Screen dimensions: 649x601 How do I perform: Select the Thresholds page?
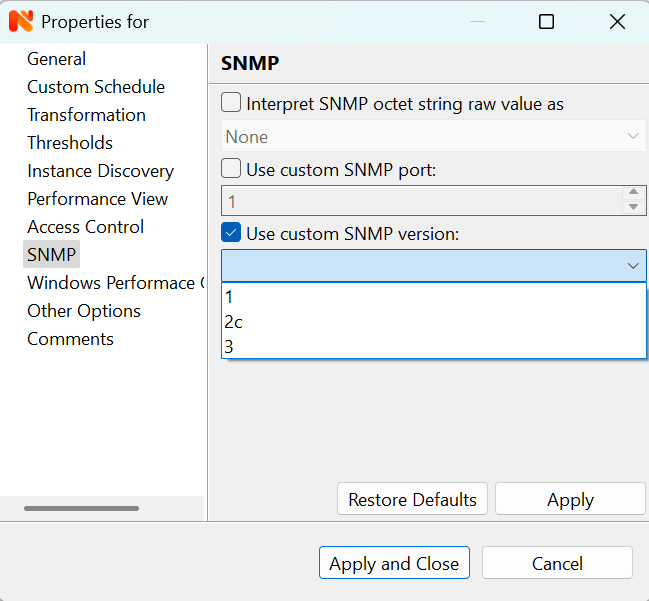coord(70,143)
